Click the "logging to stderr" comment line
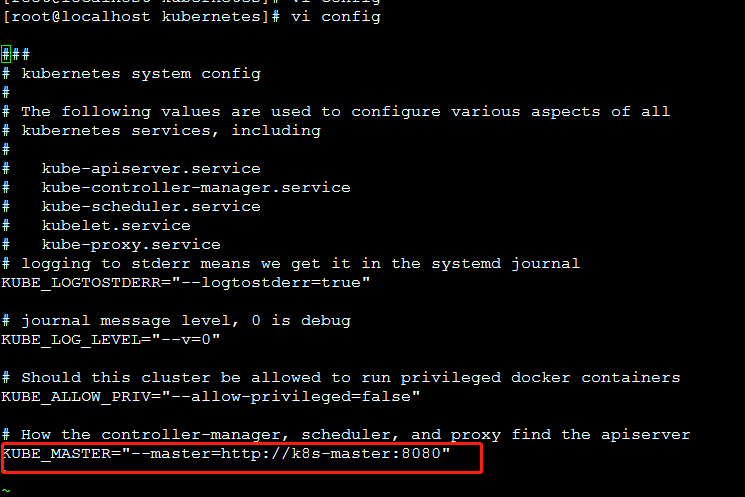Viewport: 745px width, 497px height. point(300,263)
